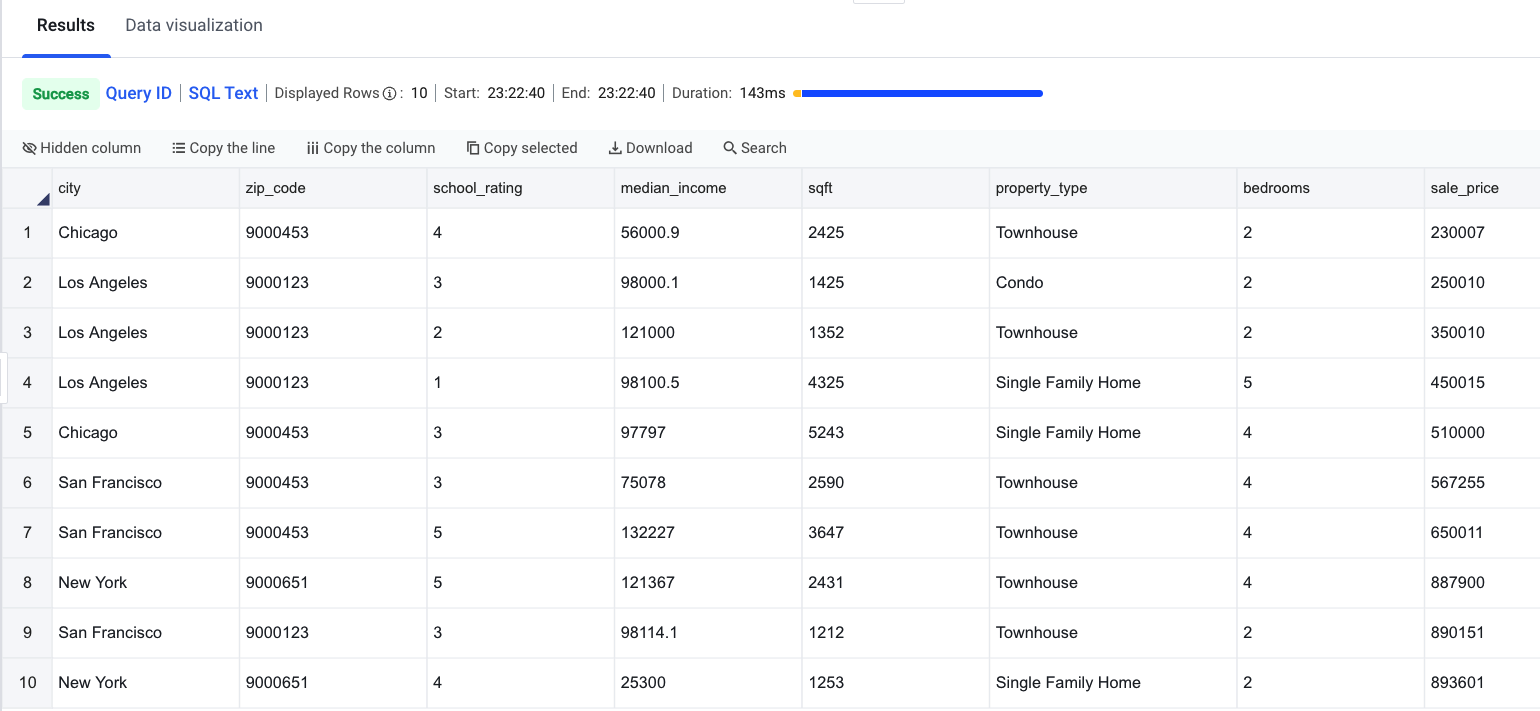
Task: Click row number 10 in the grid
Action: pyautogui.click(x=27, y=682)
